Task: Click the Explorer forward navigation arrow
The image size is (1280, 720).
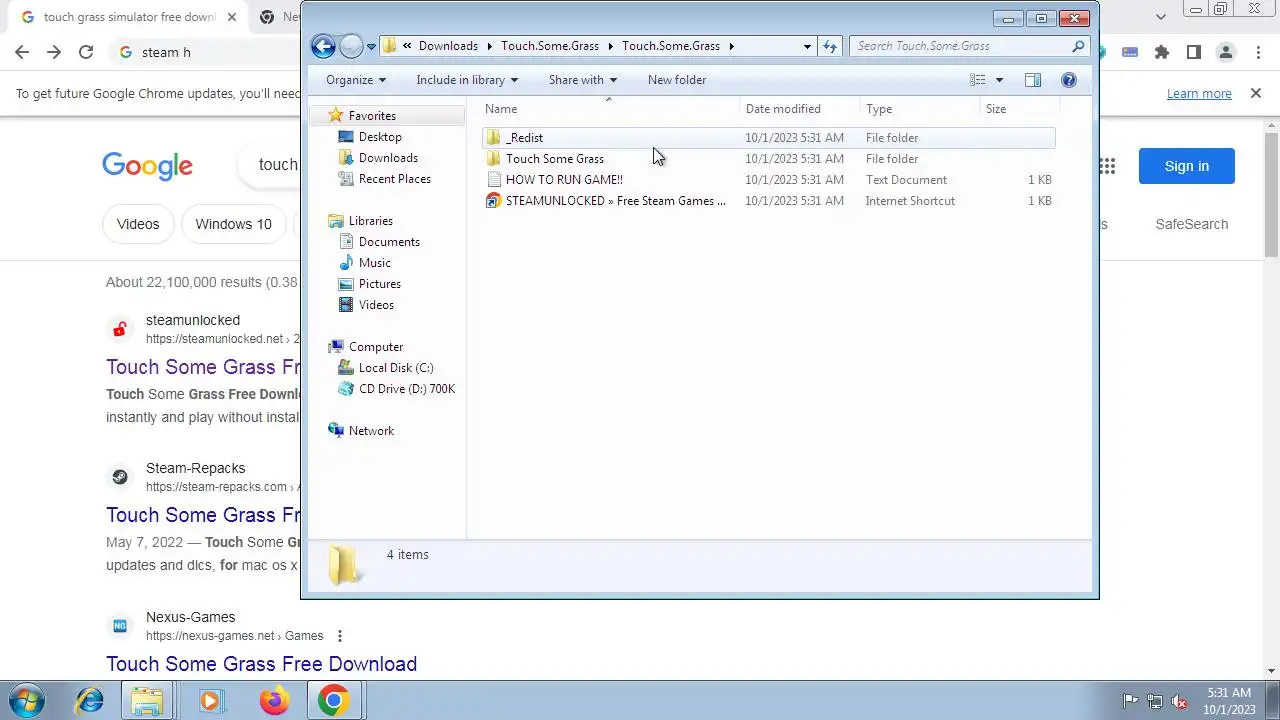Action: pos(350,46)
